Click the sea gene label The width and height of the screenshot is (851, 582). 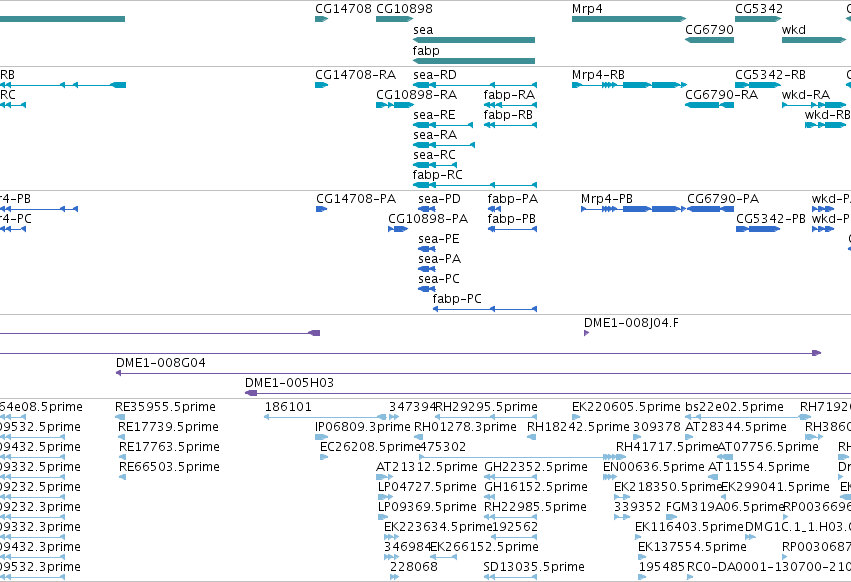423,30
